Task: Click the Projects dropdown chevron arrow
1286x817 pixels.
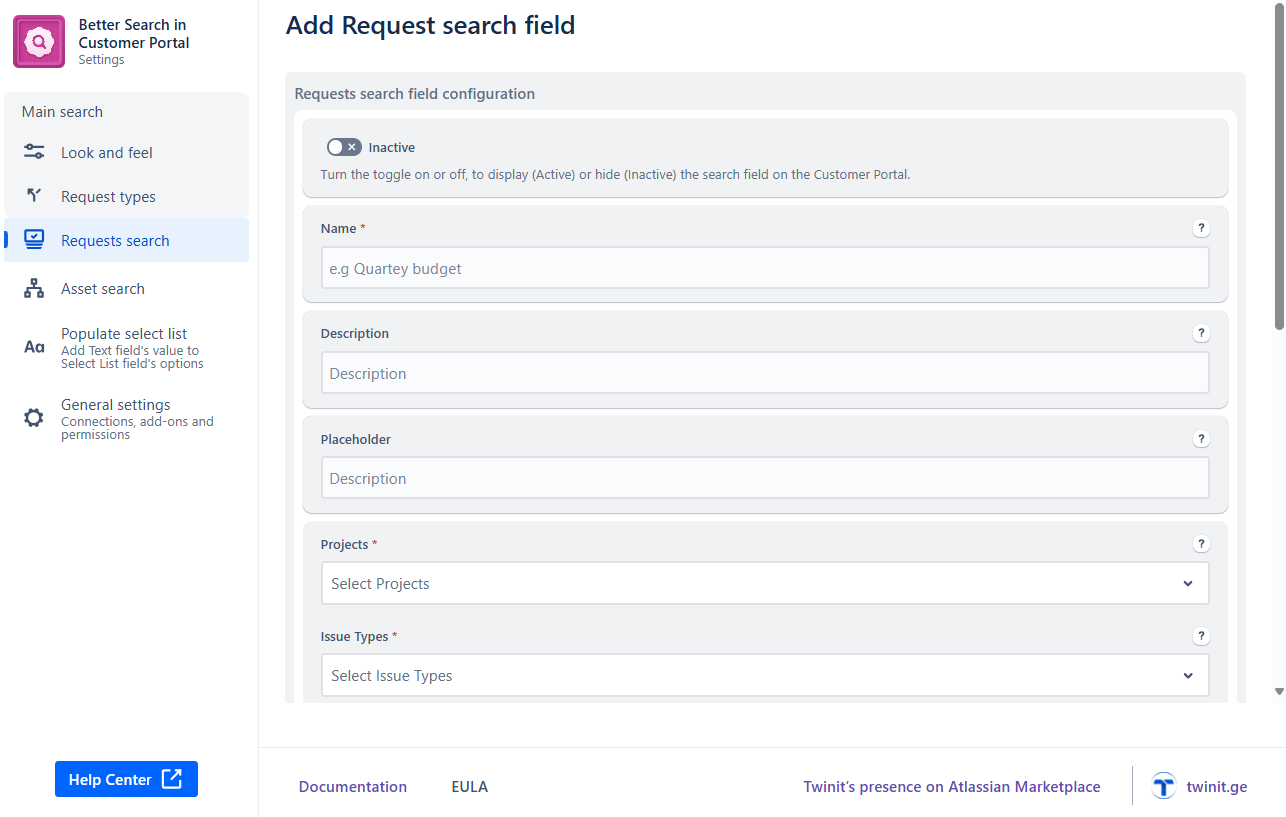Action: point(1188,583)
